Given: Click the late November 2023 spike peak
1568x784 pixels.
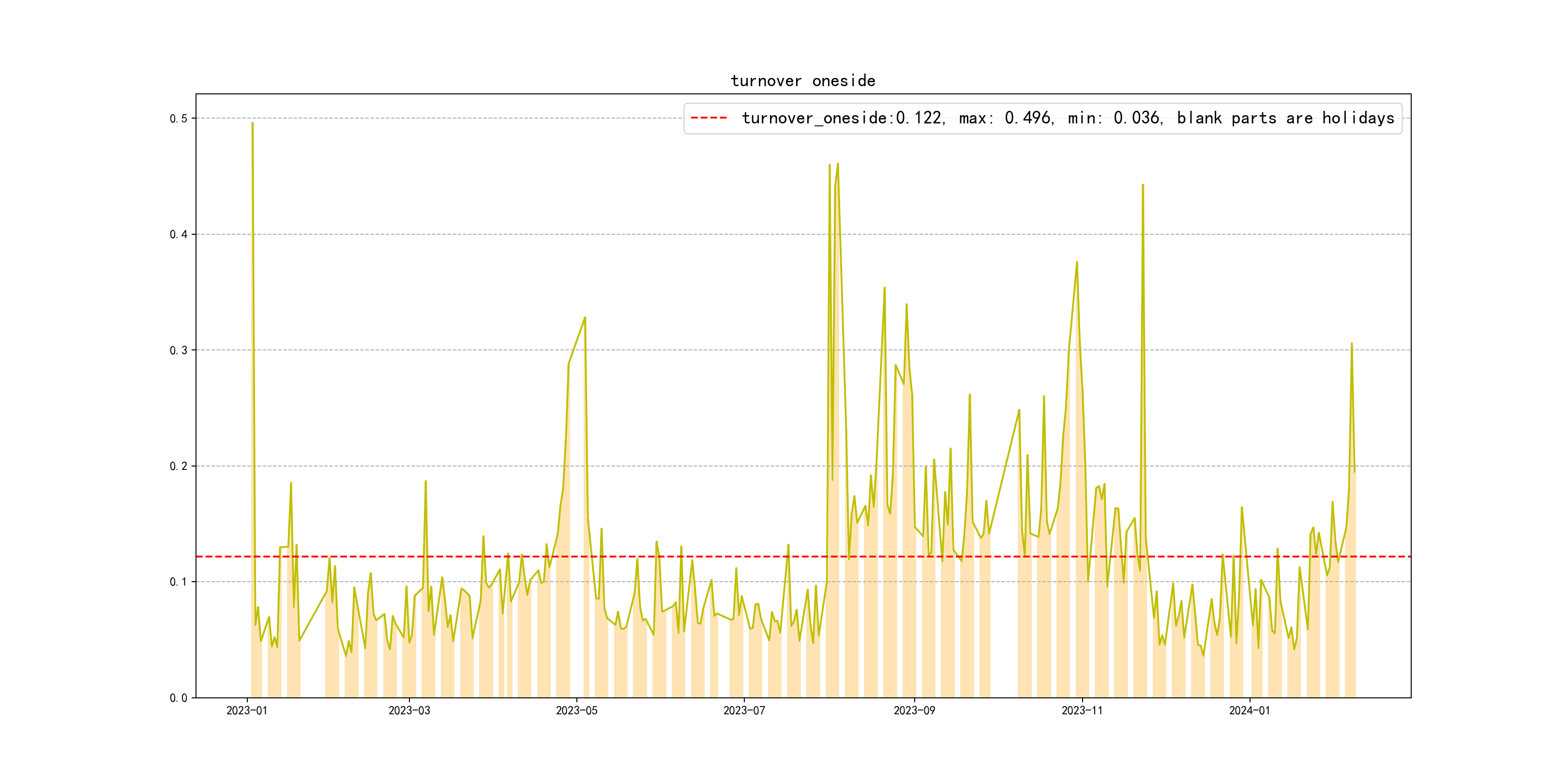Looking at the screenshot, I should (x=1143, y=185).
